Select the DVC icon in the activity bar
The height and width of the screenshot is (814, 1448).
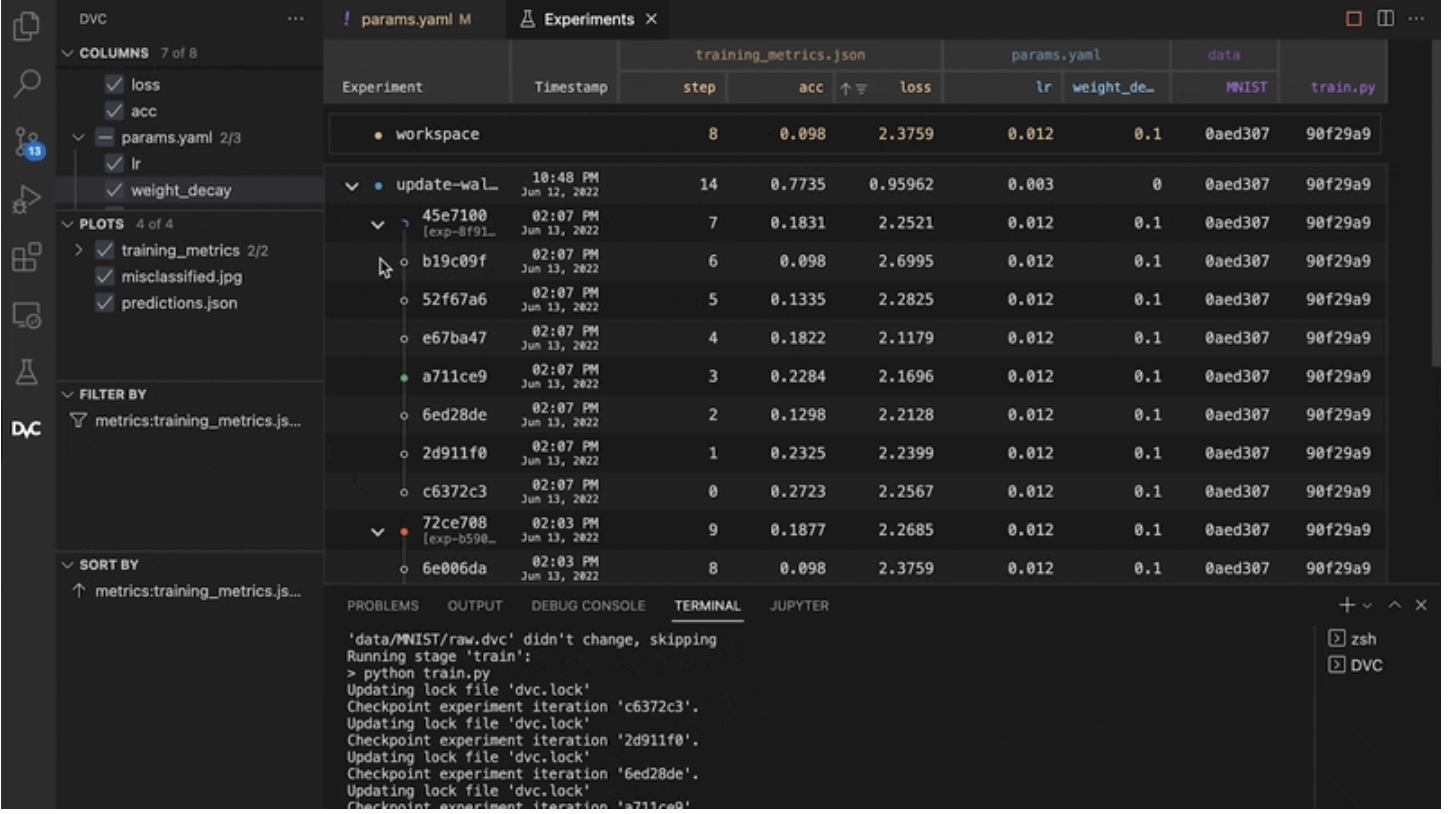point(27,431)
